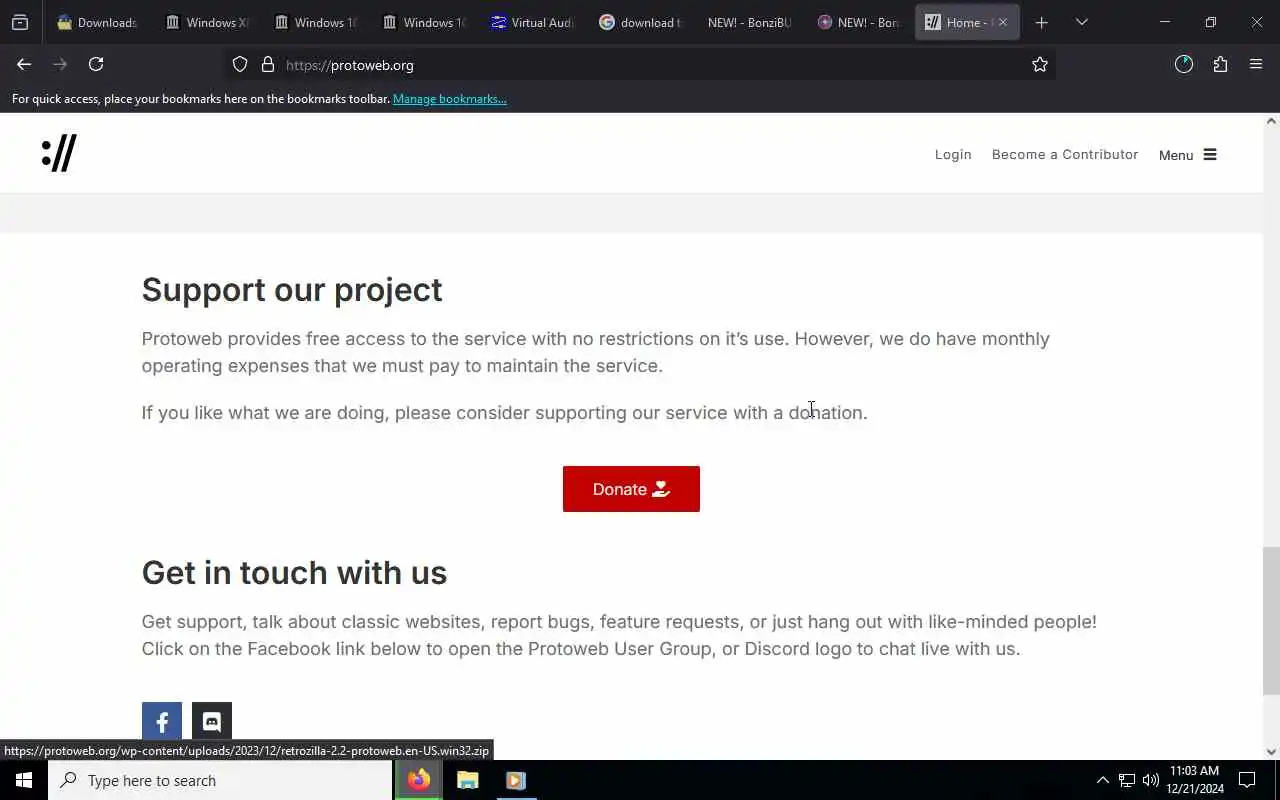Click the Support our project heading

(x=292, y=290)
